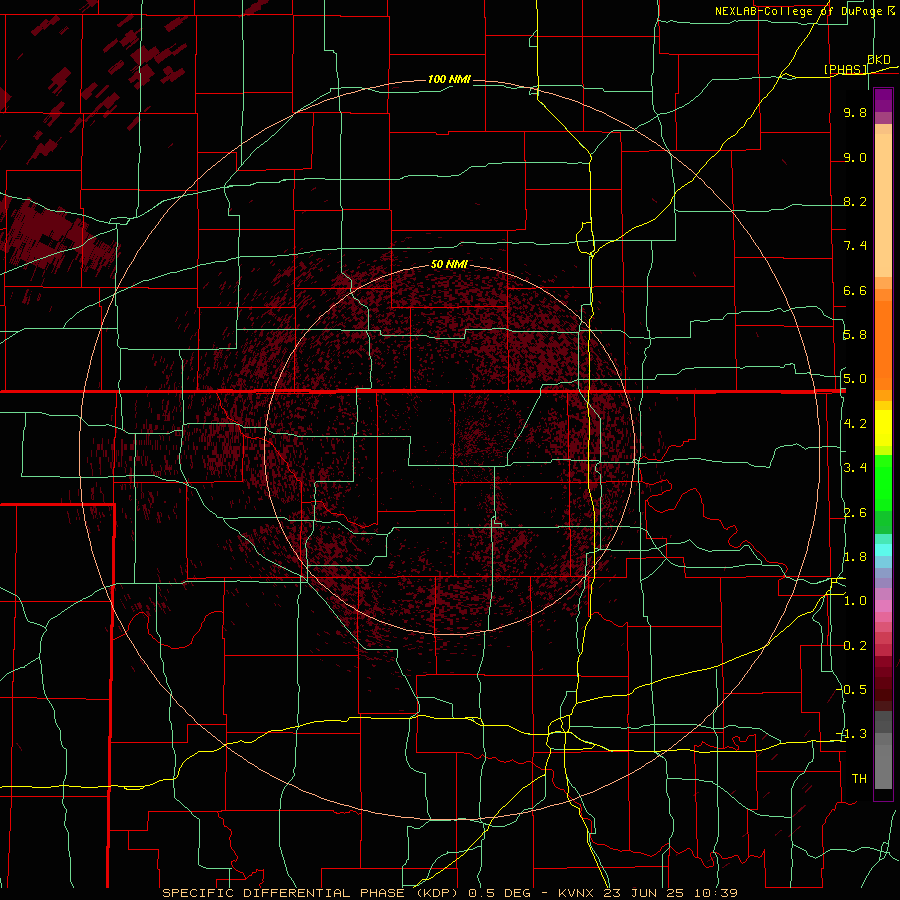
Task: Click the 1.0 value on the legend
Action: tap(855, 601)
